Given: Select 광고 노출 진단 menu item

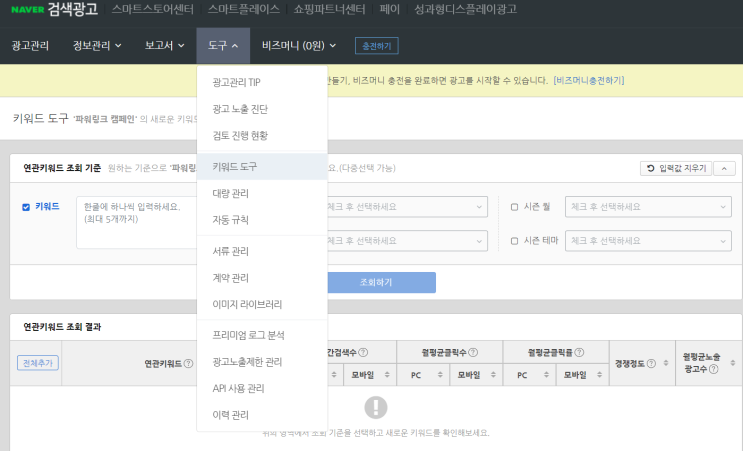Looking at the screenshot, I should click(262, 109).
